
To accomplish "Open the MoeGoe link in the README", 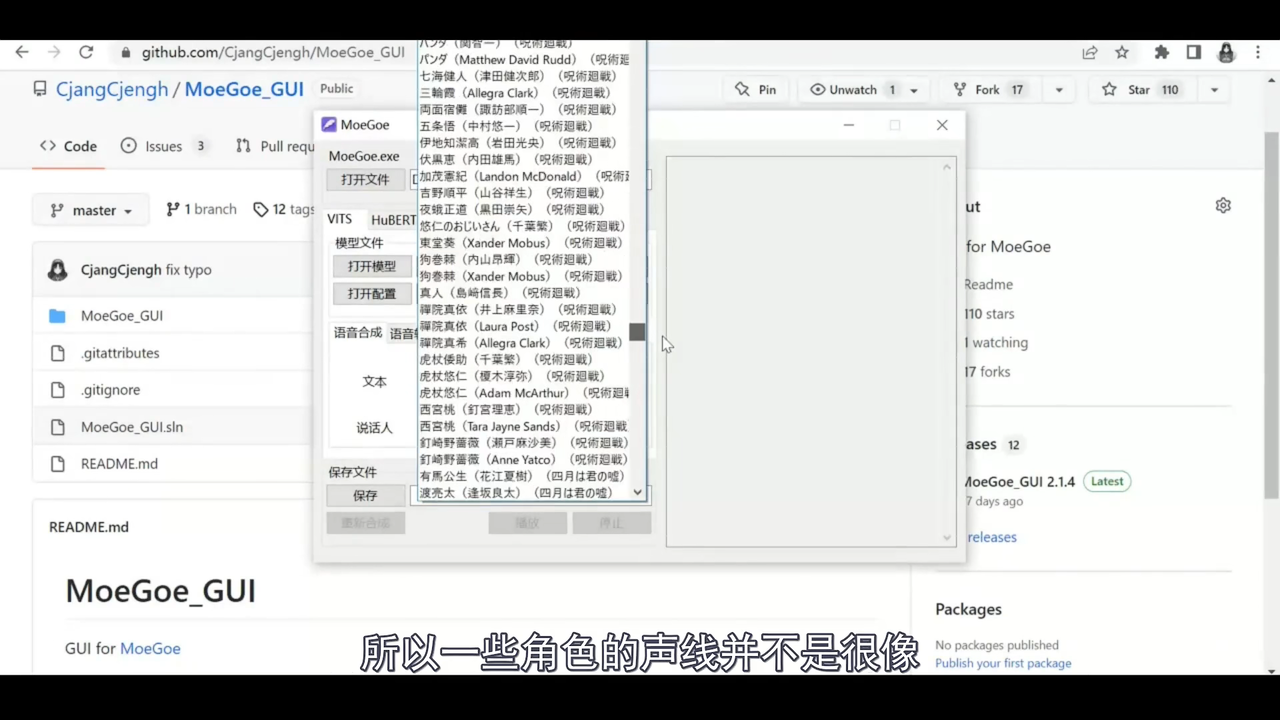I will click(x=150, y=648).
